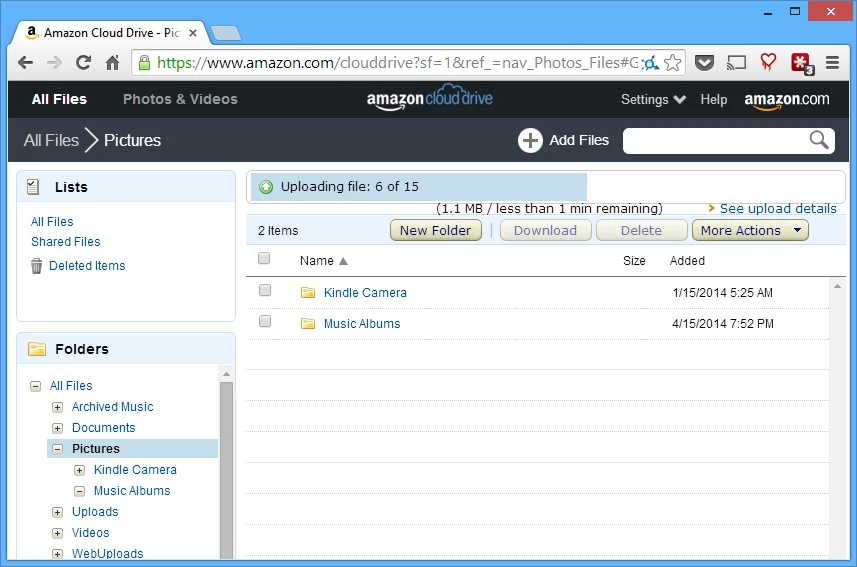The image size is (857, 567).
Task: Switch to the All Files top tab
Action: coord(59,99)
